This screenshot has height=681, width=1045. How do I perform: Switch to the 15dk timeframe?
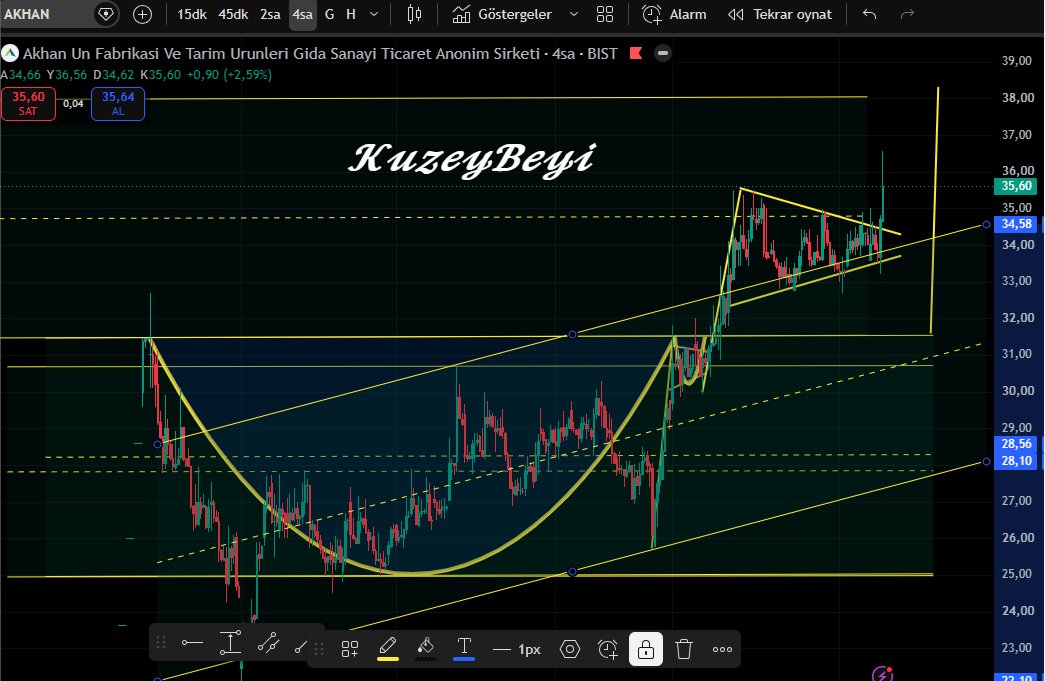click(191, 14)
